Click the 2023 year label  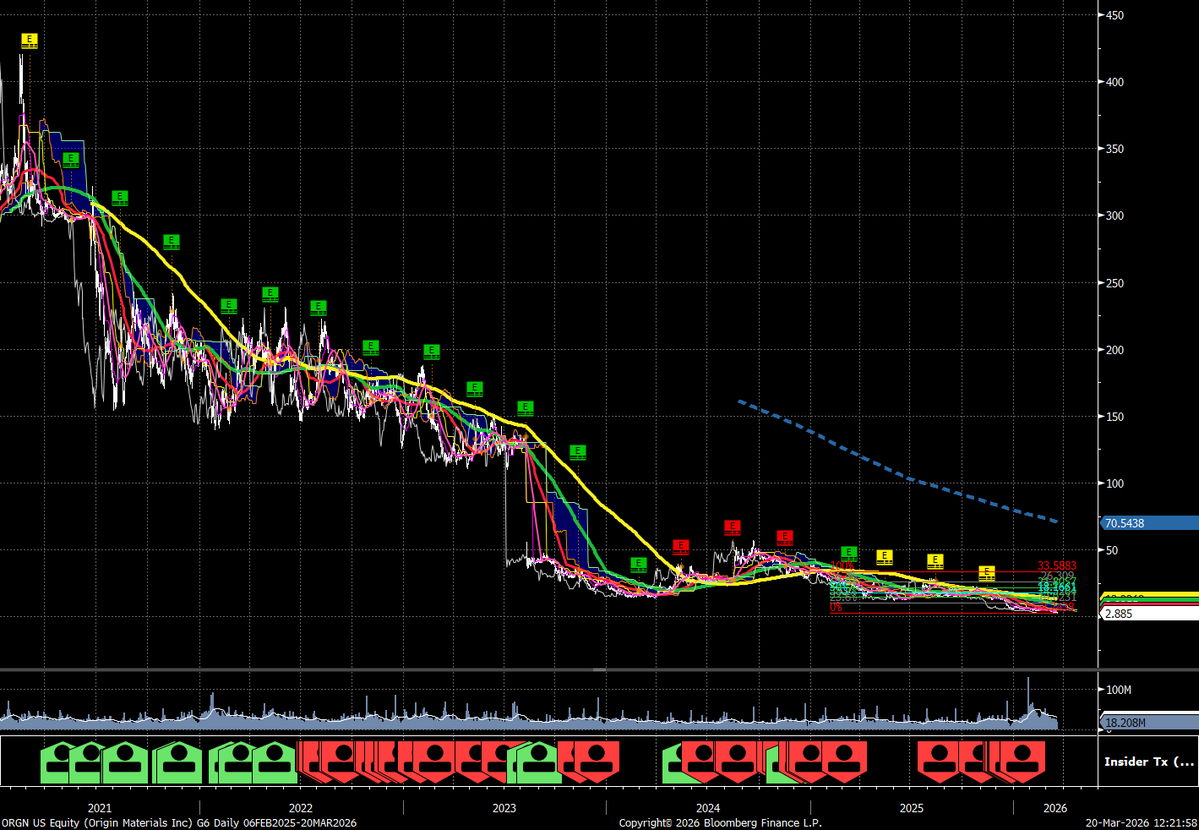505,808
